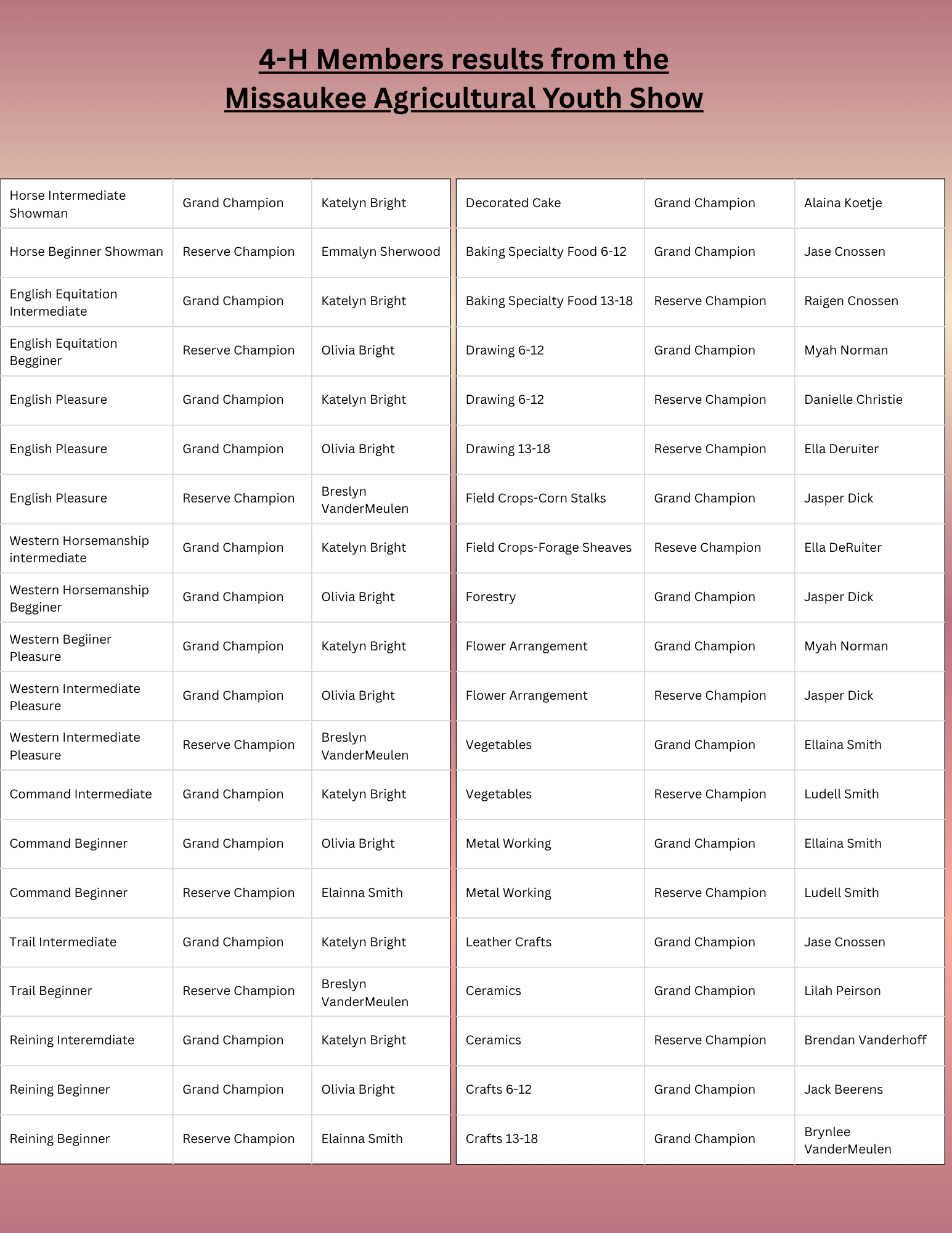This screenshot has width=952, height=1233.
Task: Click the name 'Jack Beerens'
Action: coord(844,1090)
